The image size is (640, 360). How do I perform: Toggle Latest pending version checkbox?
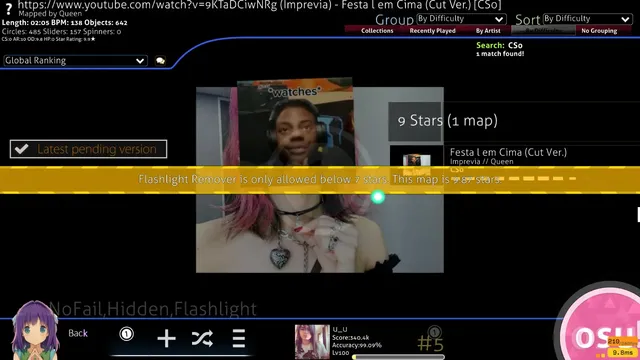pos(88,149)
